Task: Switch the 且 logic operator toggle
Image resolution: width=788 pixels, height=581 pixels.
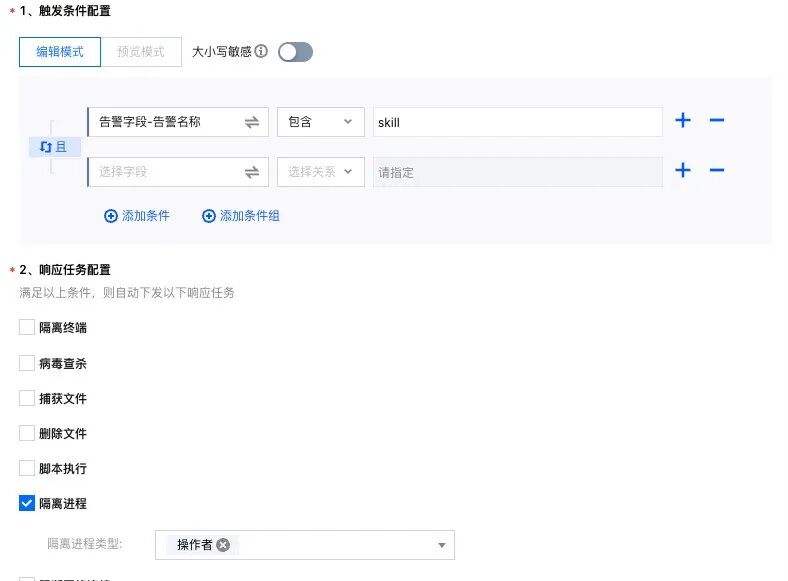Action: [x=54, y=147]
